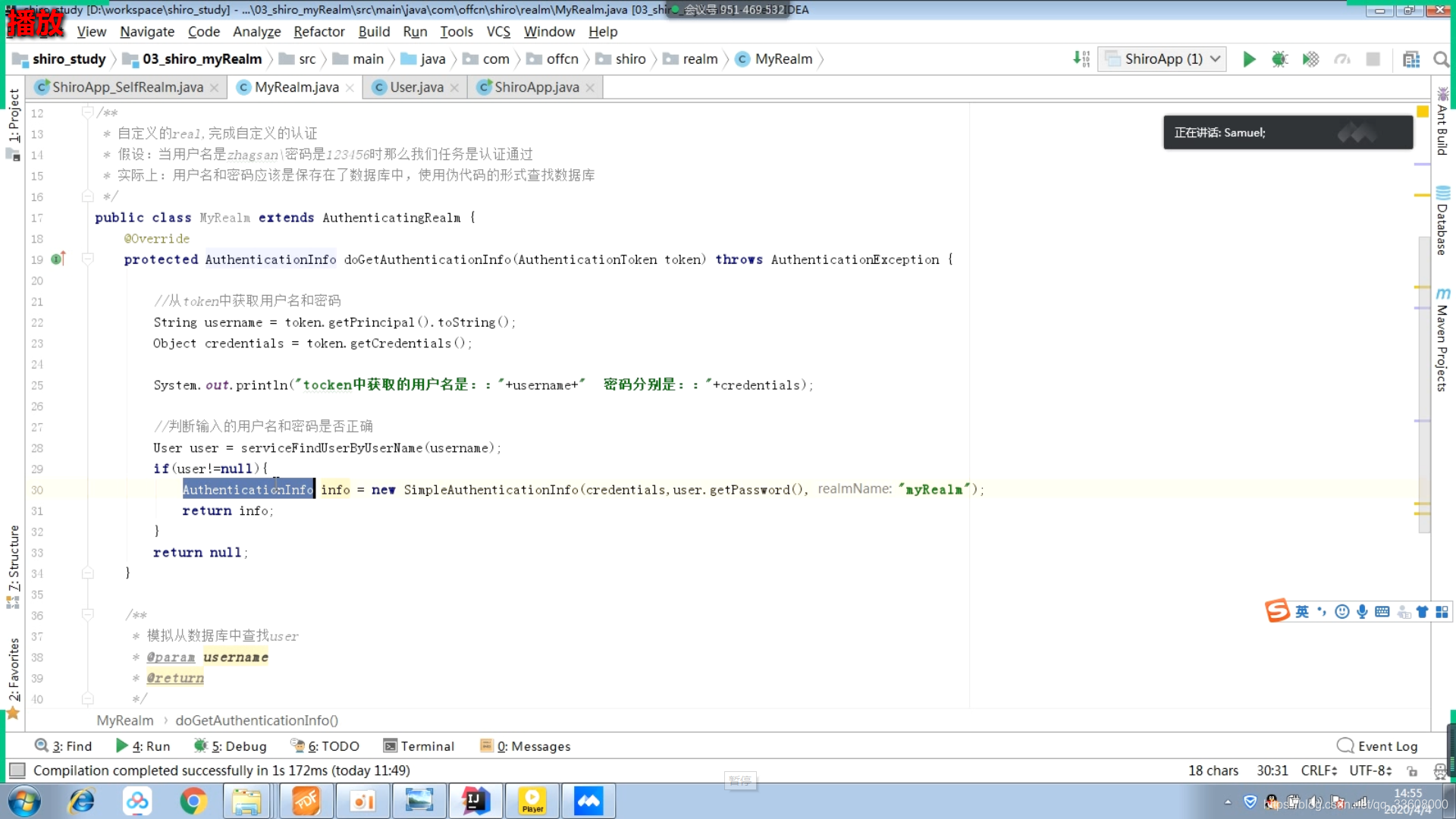Switch to the ShiroApp_SelfRealm.java tab
Screen dimensions: 1456x819
pos(127,87)
